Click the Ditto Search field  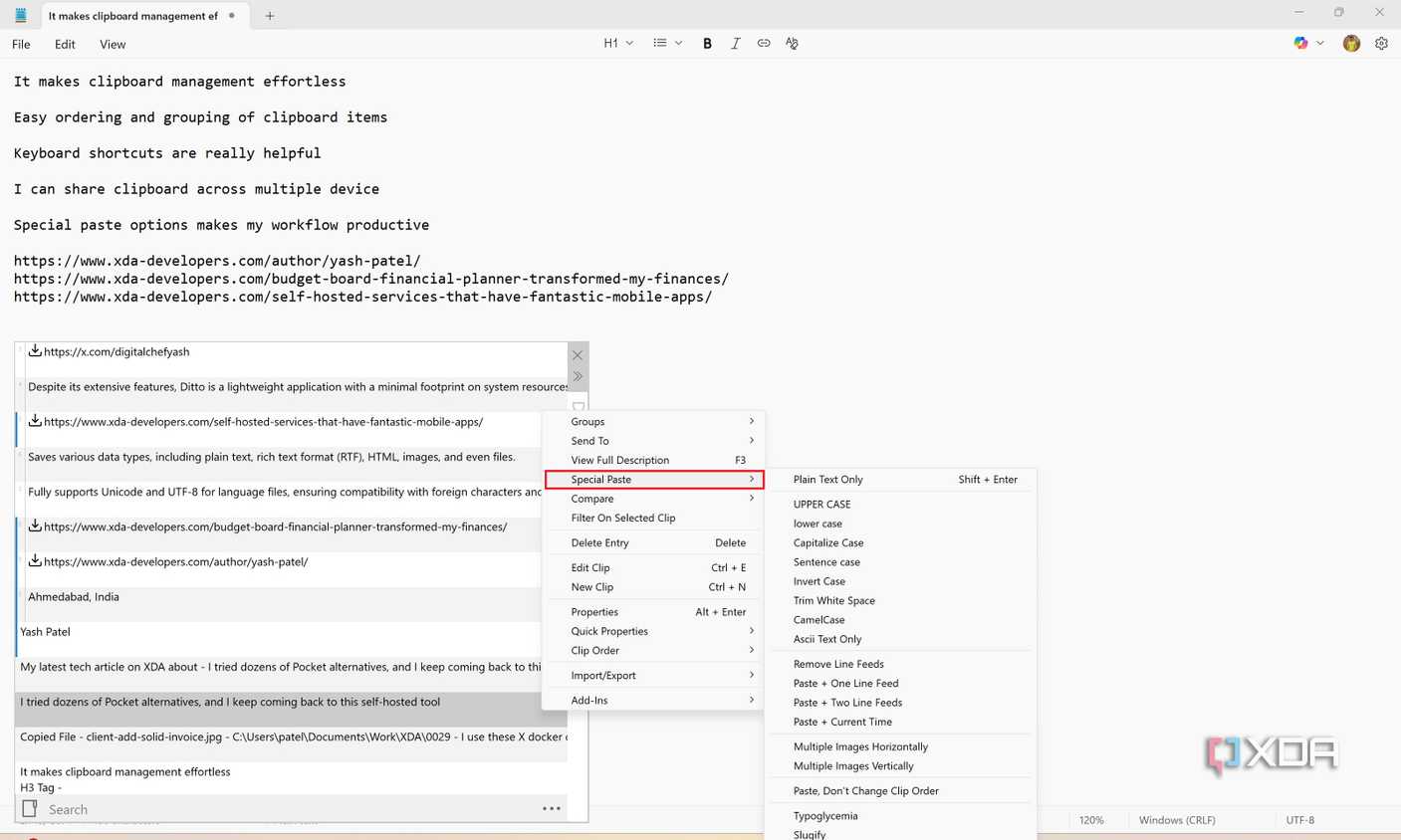[x=289, y=809]
